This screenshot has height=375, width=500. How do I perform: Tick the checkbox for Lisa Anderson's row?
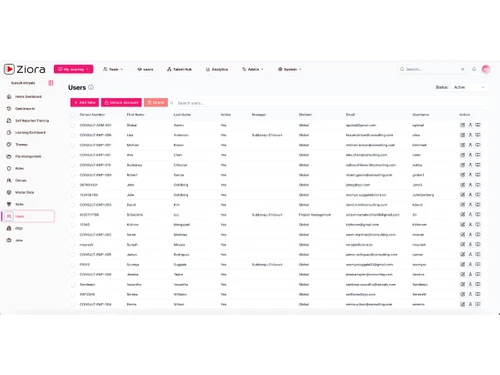[73, 135]
